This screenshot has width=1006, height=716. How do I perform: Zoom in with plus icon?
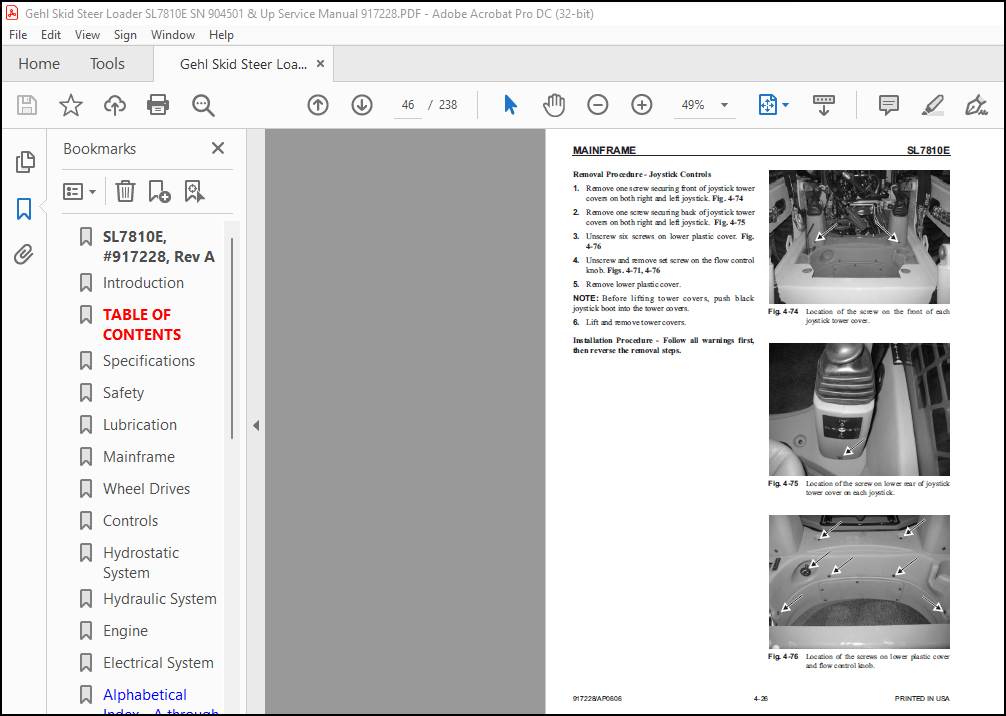(642, 105)
